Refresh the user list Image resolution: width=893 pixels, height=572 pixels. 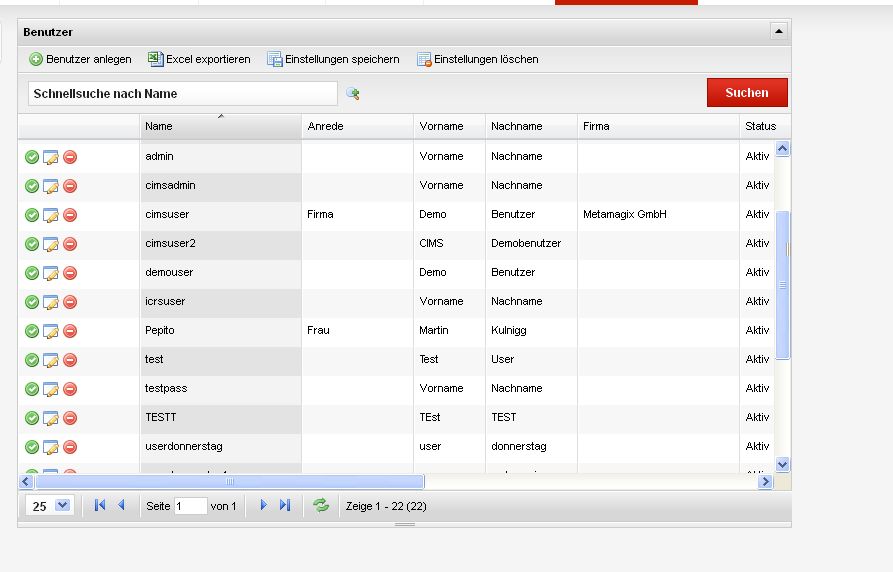click(321, 505)
